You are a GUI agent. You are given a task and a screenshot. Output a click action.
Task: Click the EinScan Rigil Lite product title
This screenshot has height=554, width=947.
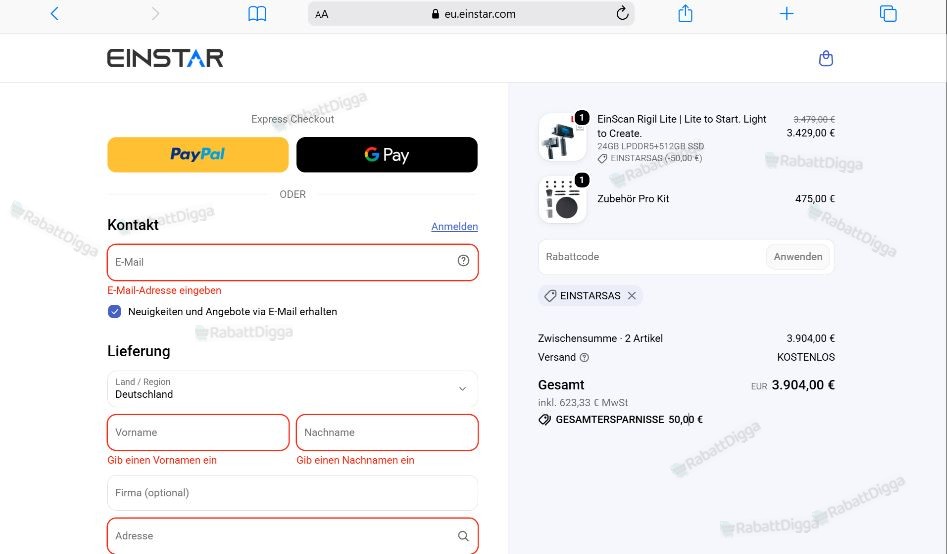(x=682, y=126)
